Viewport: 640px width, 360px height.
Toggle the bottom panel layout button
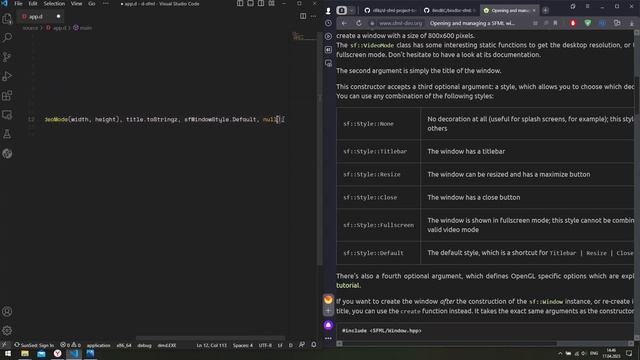tap(250, 4)
